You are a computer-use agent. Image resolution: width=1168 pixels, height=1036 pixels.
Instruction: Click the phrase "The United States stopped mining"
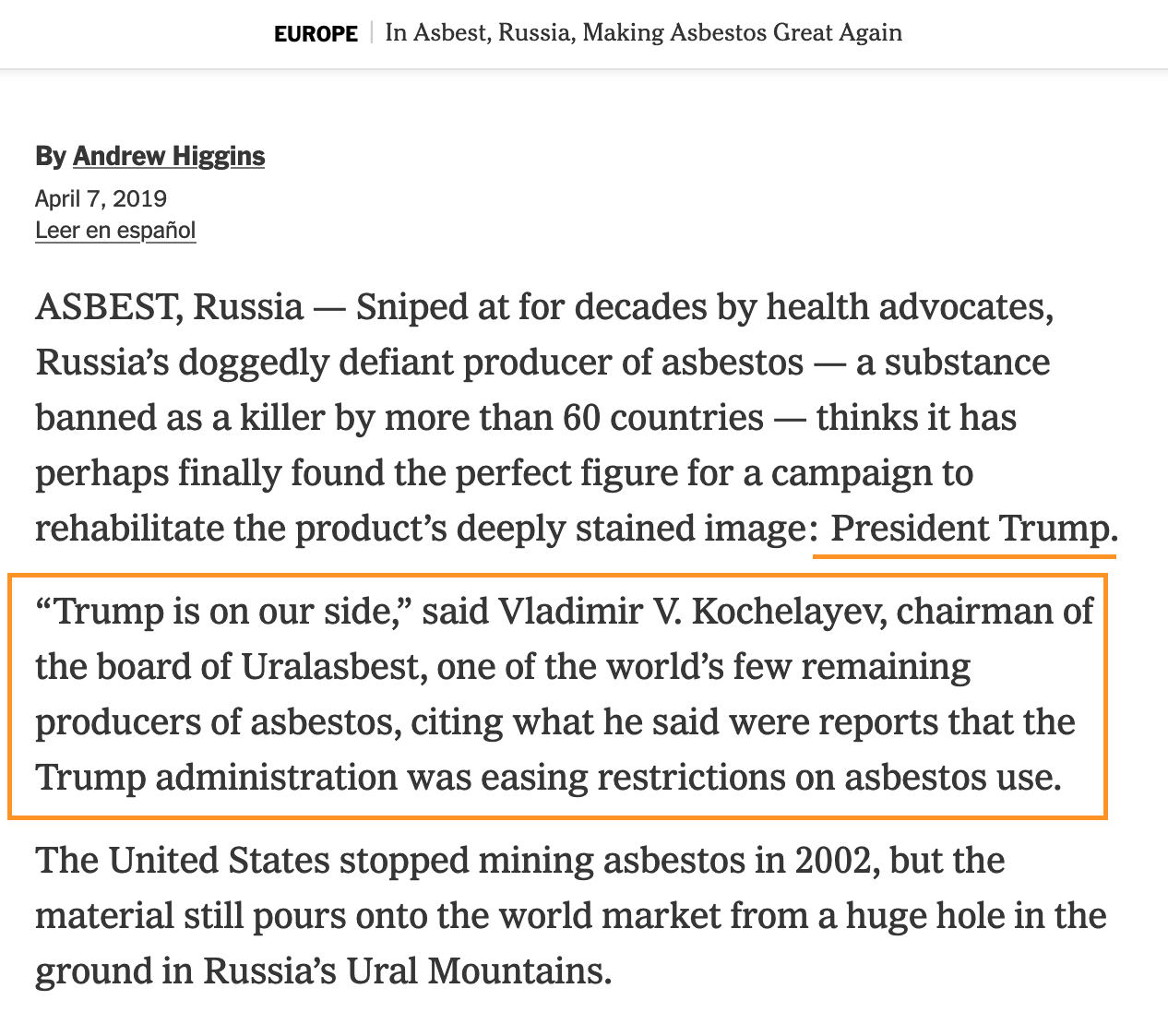(x=315, y=861)
